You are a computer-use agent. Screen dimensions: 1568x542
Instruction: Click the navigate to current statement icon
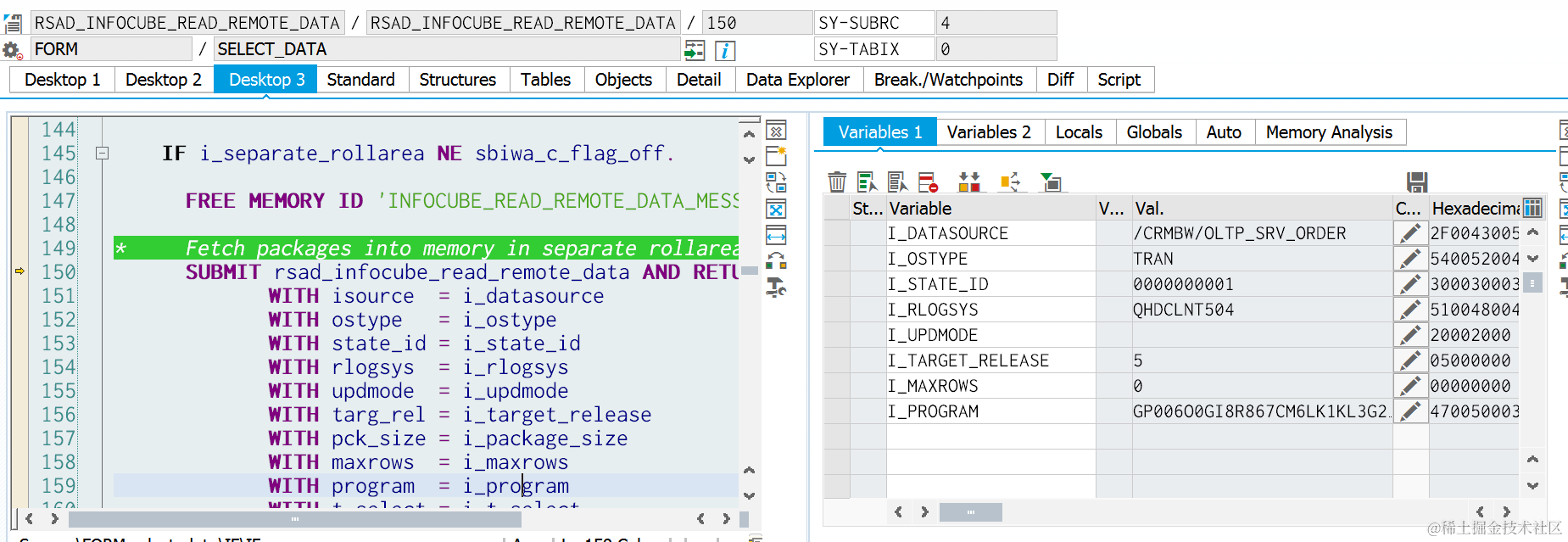pyautogui.click(x=695, y=50)
